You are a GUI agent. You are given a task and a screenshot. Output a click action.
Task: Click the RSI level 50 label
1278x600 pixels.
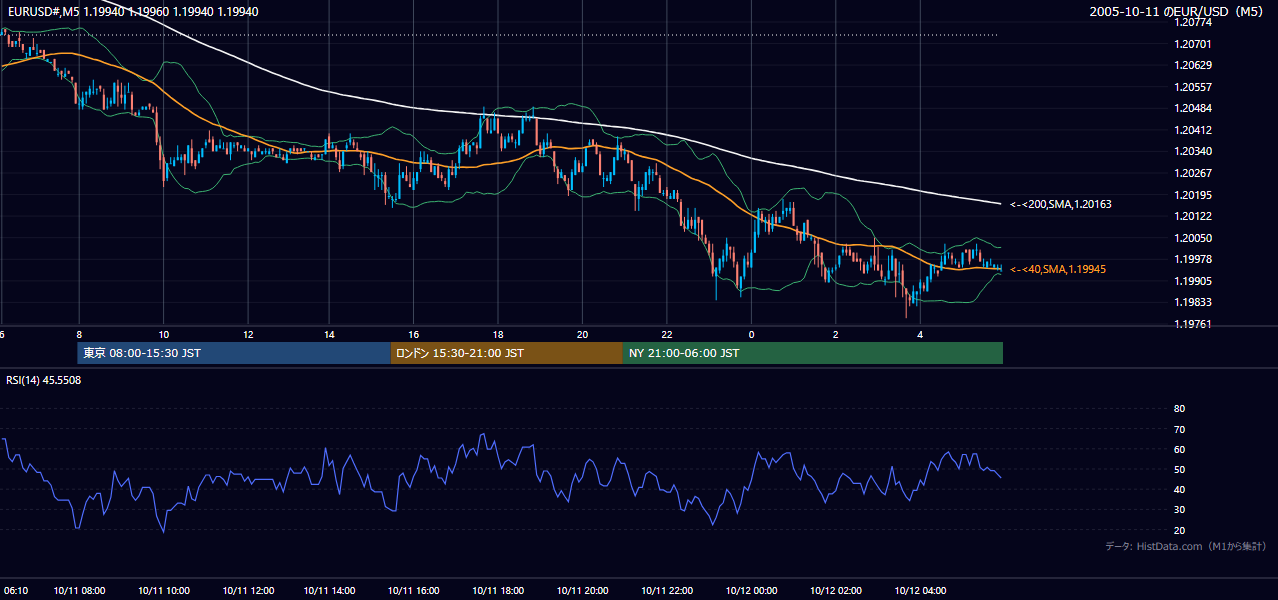1179,469
